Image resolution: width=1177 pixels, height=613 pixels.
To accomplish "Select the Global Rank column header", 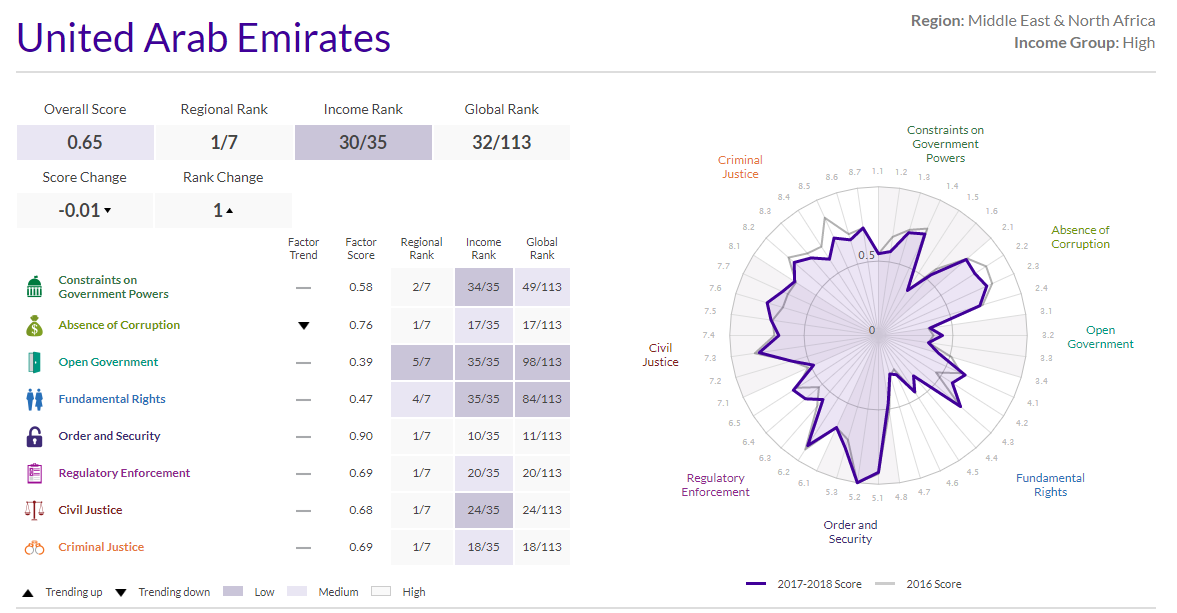I will [x=542, y=248].
